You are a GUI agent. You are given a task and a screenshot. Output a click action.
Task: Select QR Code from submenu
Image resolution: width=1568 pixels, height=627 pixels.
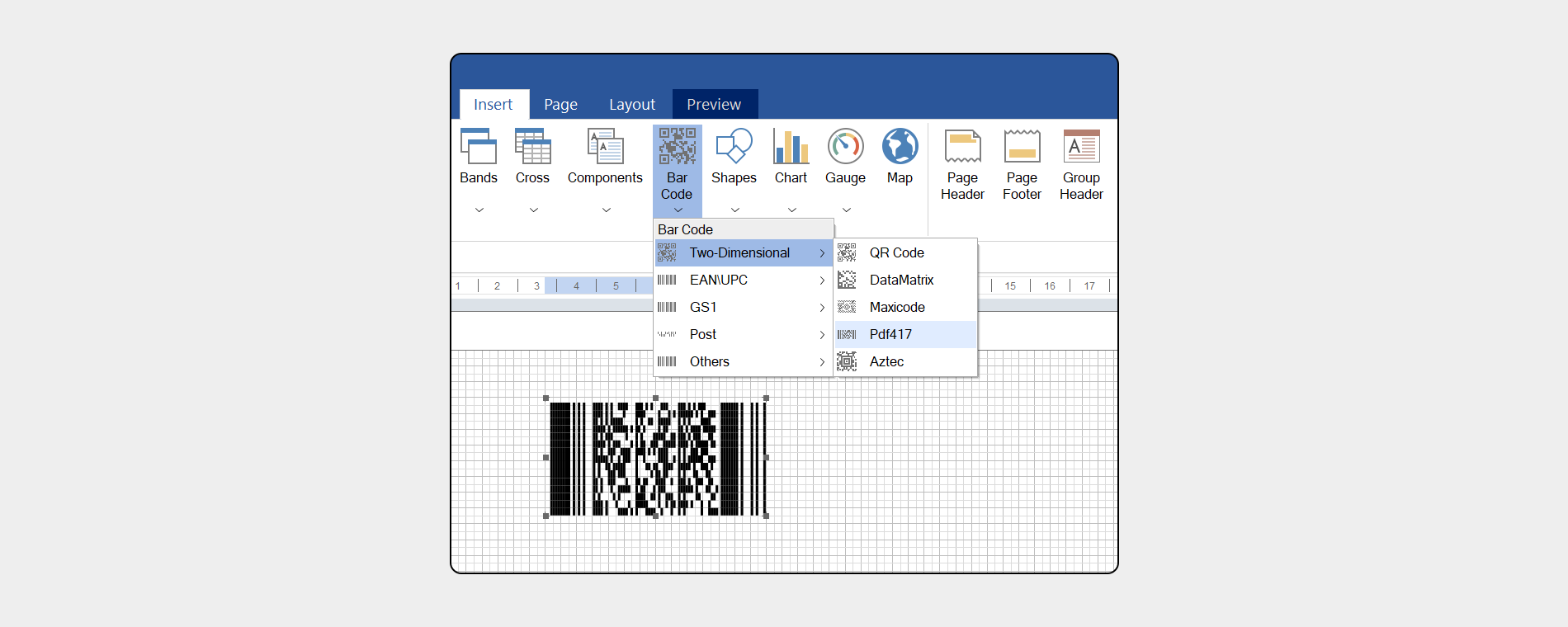[905, 252]
